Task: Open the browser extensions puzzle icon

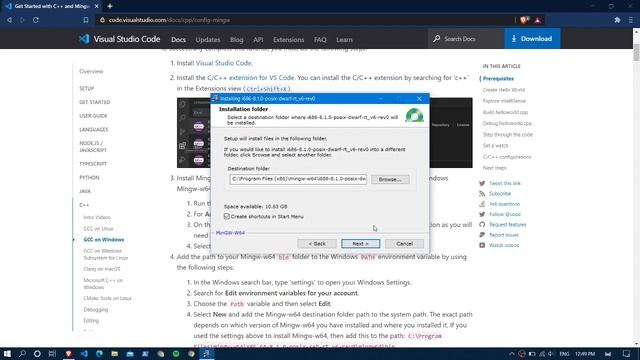Action: coord(617,20)
